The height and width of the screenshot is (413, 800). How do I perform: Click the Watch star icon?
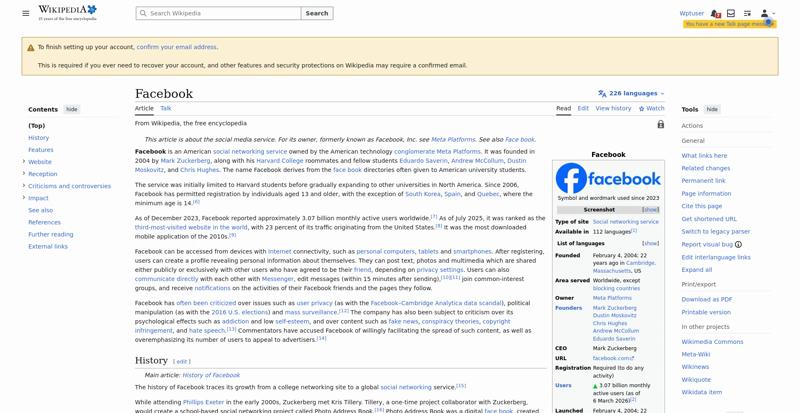tap(641, 109)
